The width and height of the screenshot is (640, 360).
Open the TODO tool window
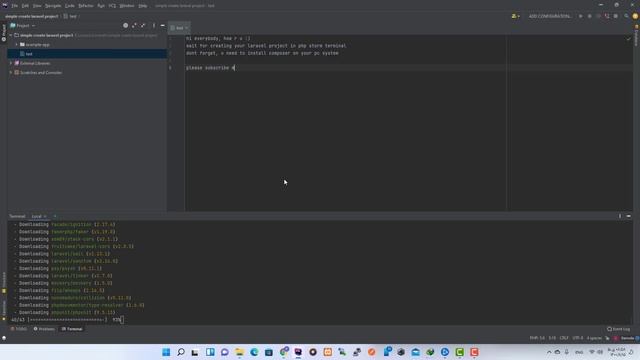click(x=19, y=329)
